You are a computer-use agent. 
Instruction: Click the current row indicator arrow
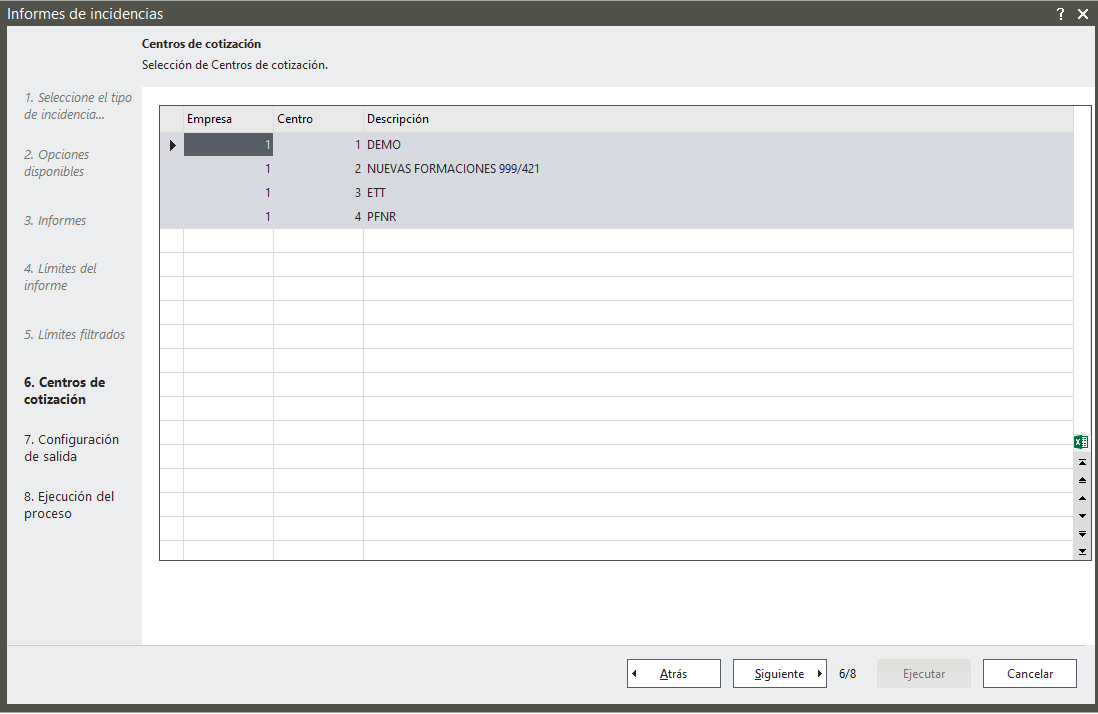[x=172, y=146]
